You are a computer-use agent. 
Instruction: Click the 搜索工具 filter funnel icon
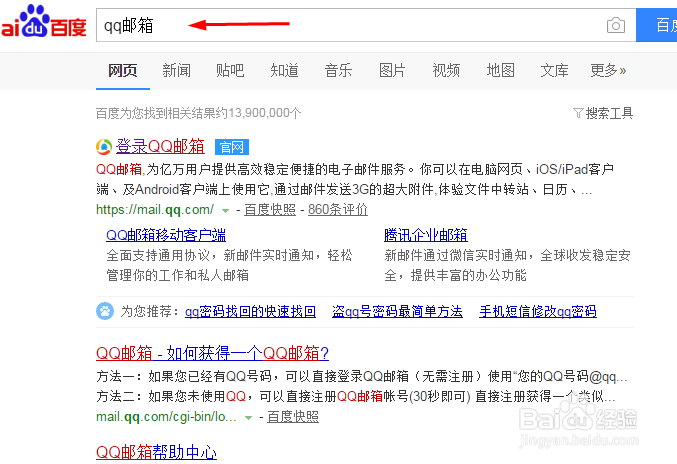point(578,113)
